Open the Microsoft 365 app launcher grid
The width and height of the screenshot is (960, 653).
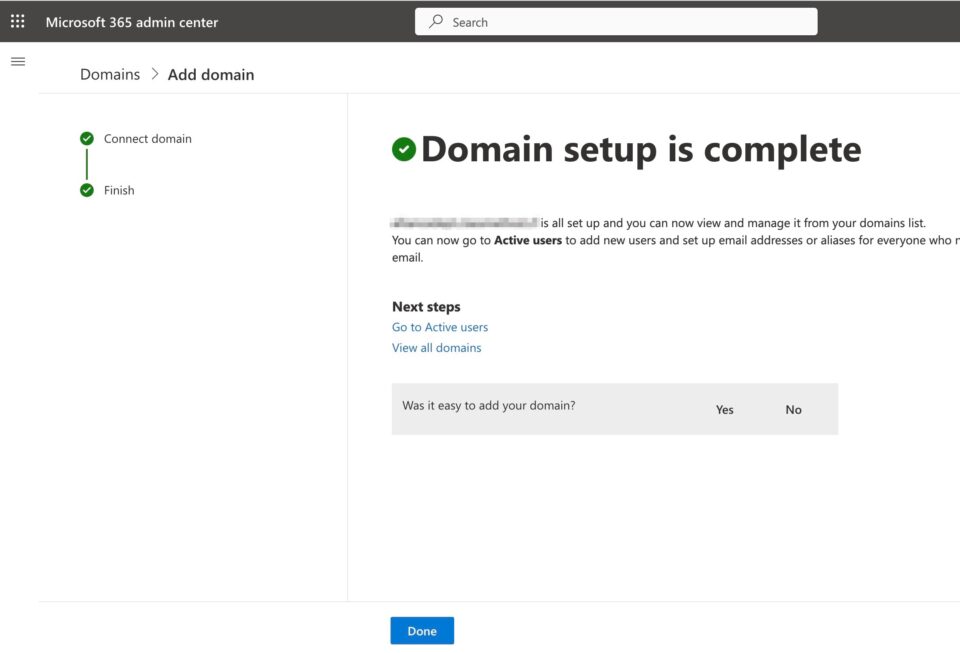point(17,21)
